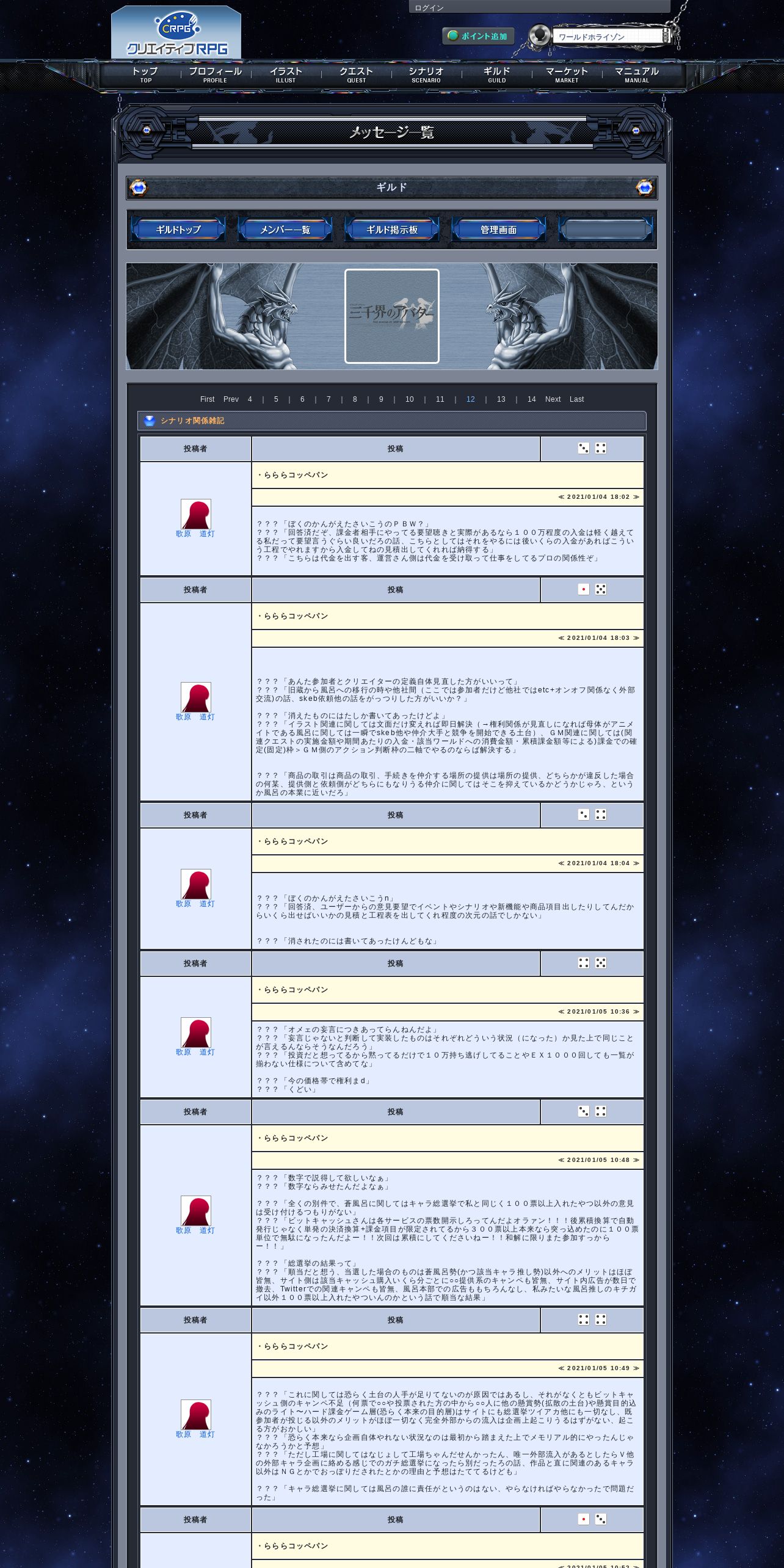
Task: Go to Next page of messages
Action: coord(553,399)
